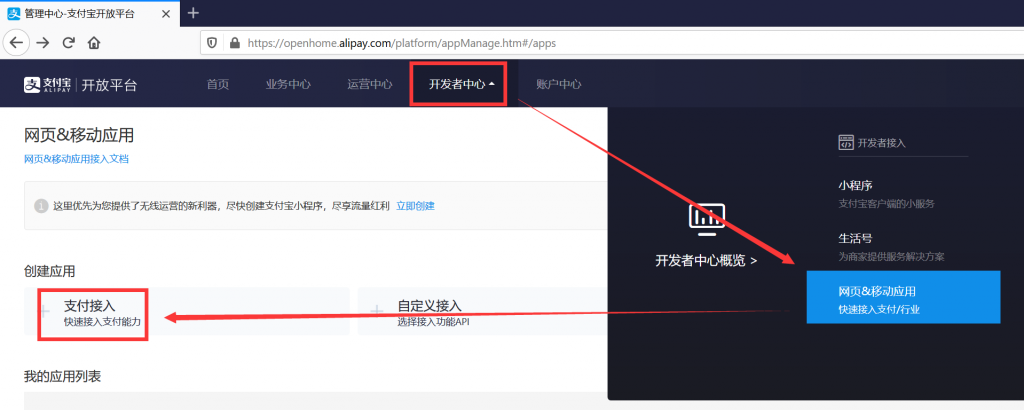Click the browser back arrow button
Screen dimensions: 1024x410
coord(16,43)
